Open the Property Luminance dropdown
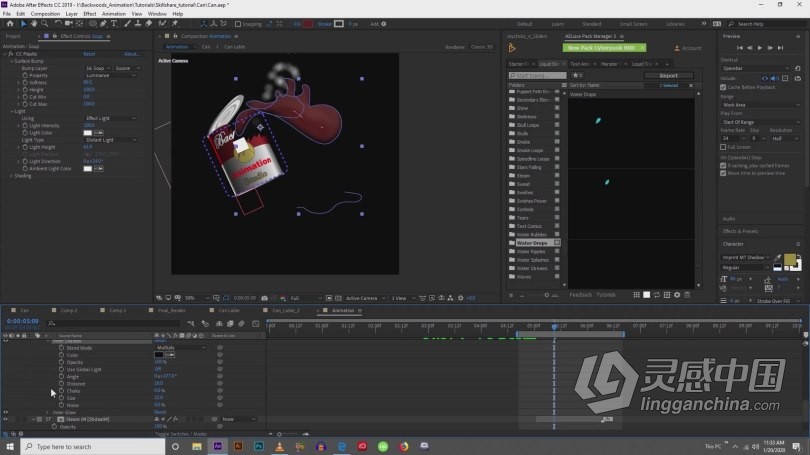The height and width of the screenshot is (455, 810). [111, 75]
